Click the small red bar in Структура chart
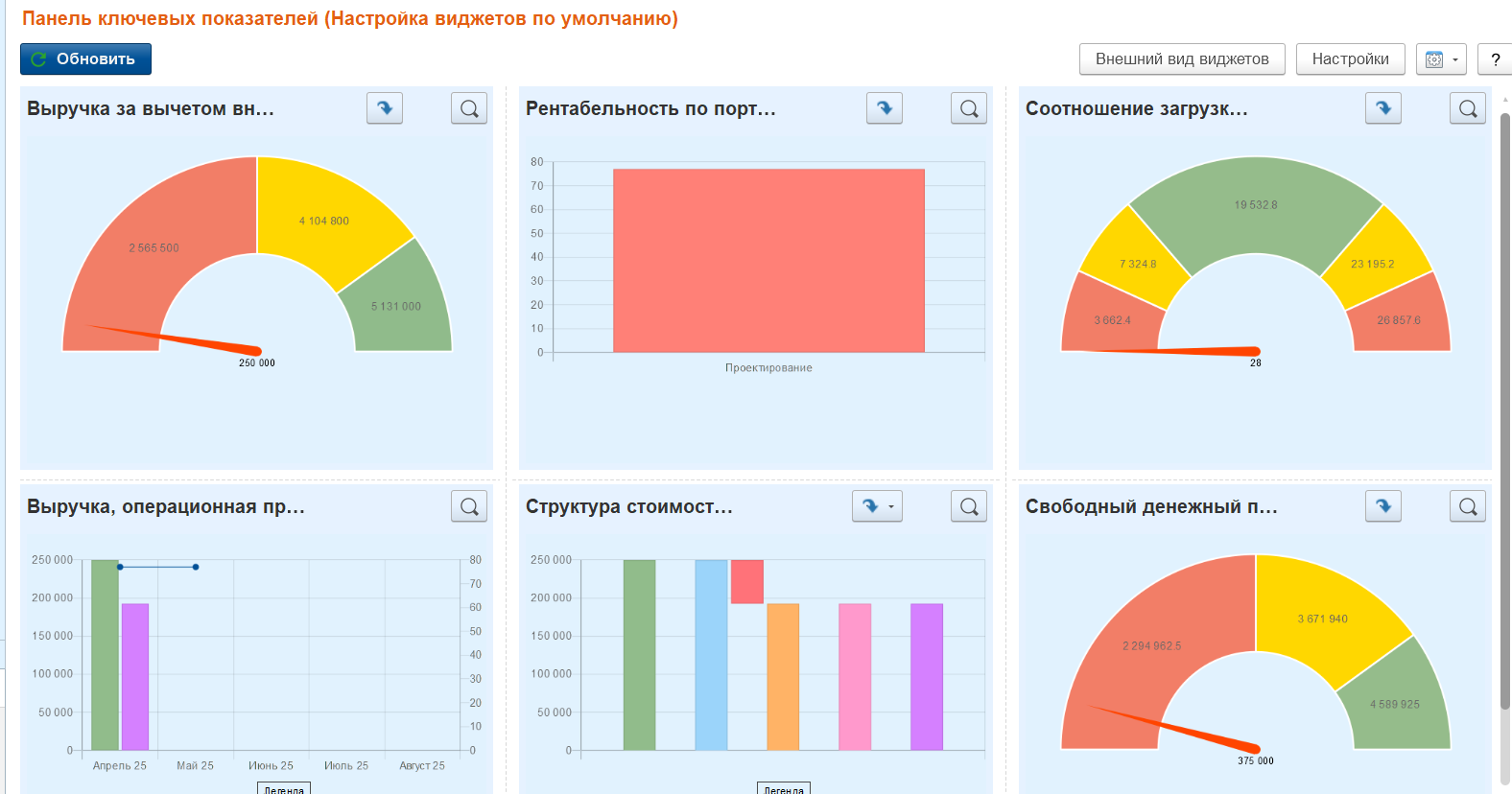Image resolution: width=1512 pixels, height=794 pixels. click(x=747, y=582)
